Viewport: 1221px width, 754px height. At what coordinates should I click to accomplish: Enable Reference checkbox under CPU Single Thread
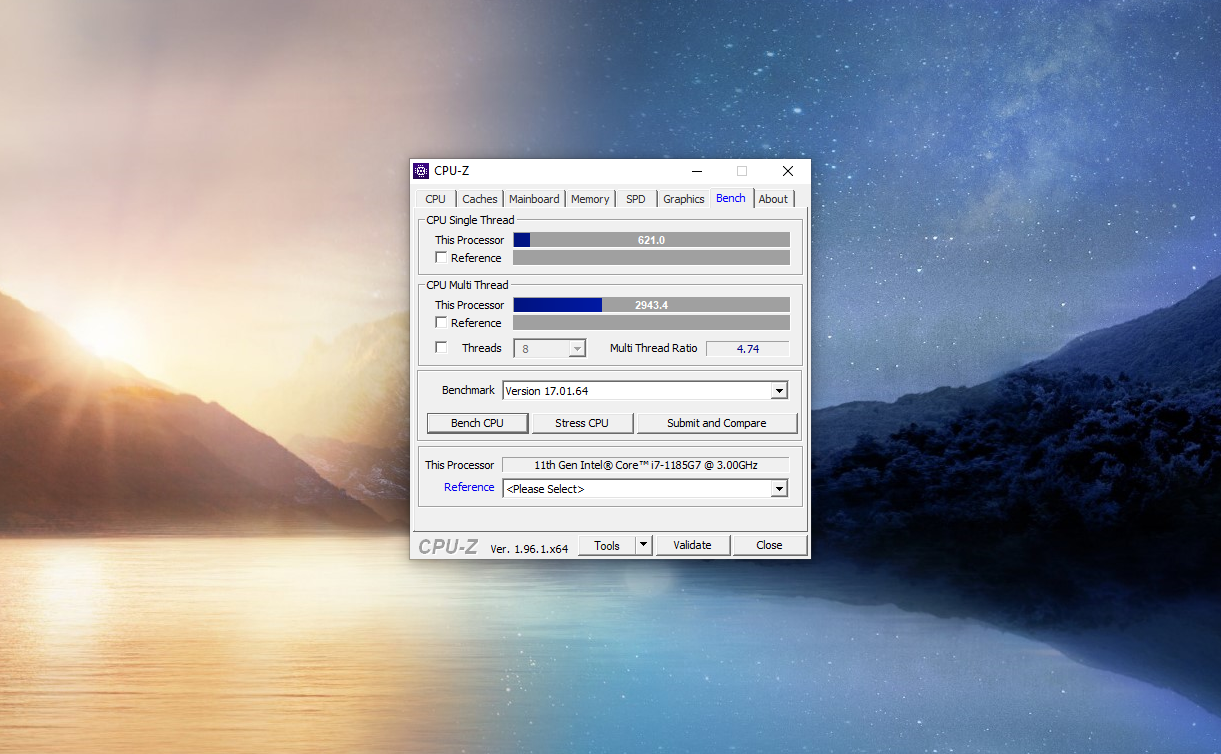tap(441, 258)
